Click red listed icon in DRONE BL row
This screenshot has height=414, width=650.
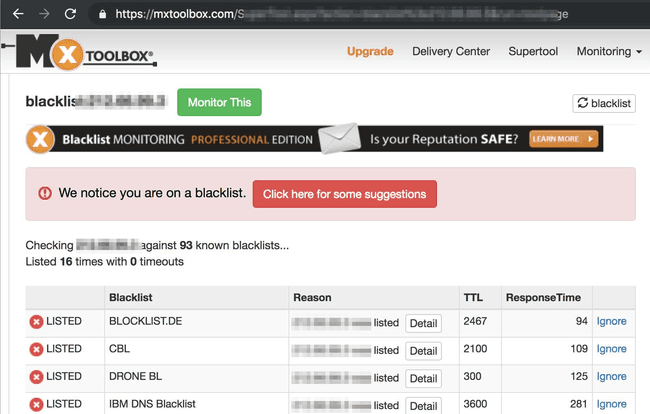(36, 377)
